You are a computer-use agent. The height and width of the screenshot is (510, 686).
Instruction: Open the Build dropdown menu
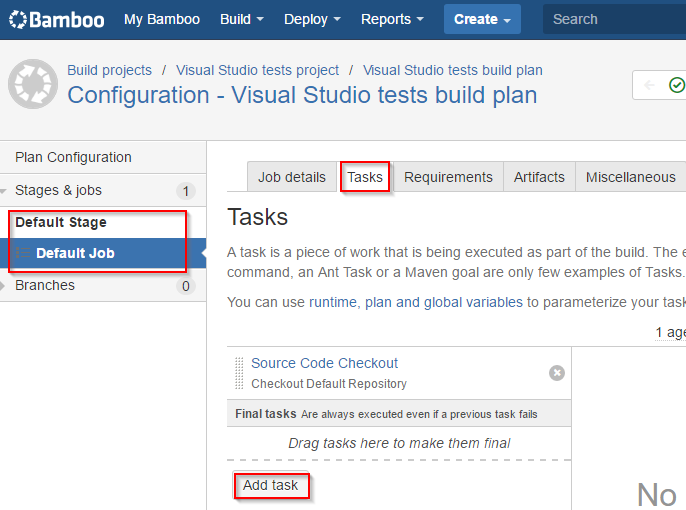click(x=242, y=19)
